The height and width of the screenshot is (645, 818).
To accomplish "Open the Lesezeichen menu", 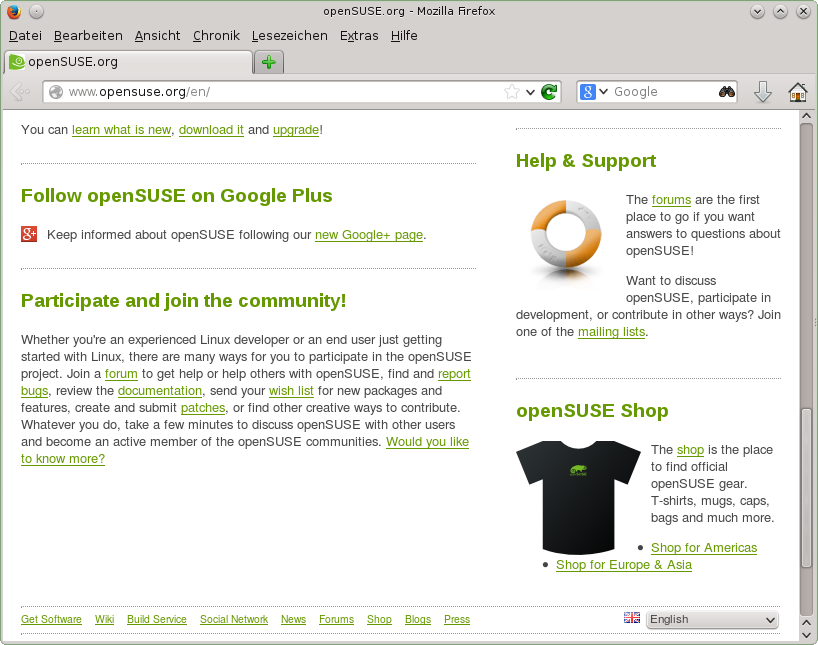I will pos(289,35).
